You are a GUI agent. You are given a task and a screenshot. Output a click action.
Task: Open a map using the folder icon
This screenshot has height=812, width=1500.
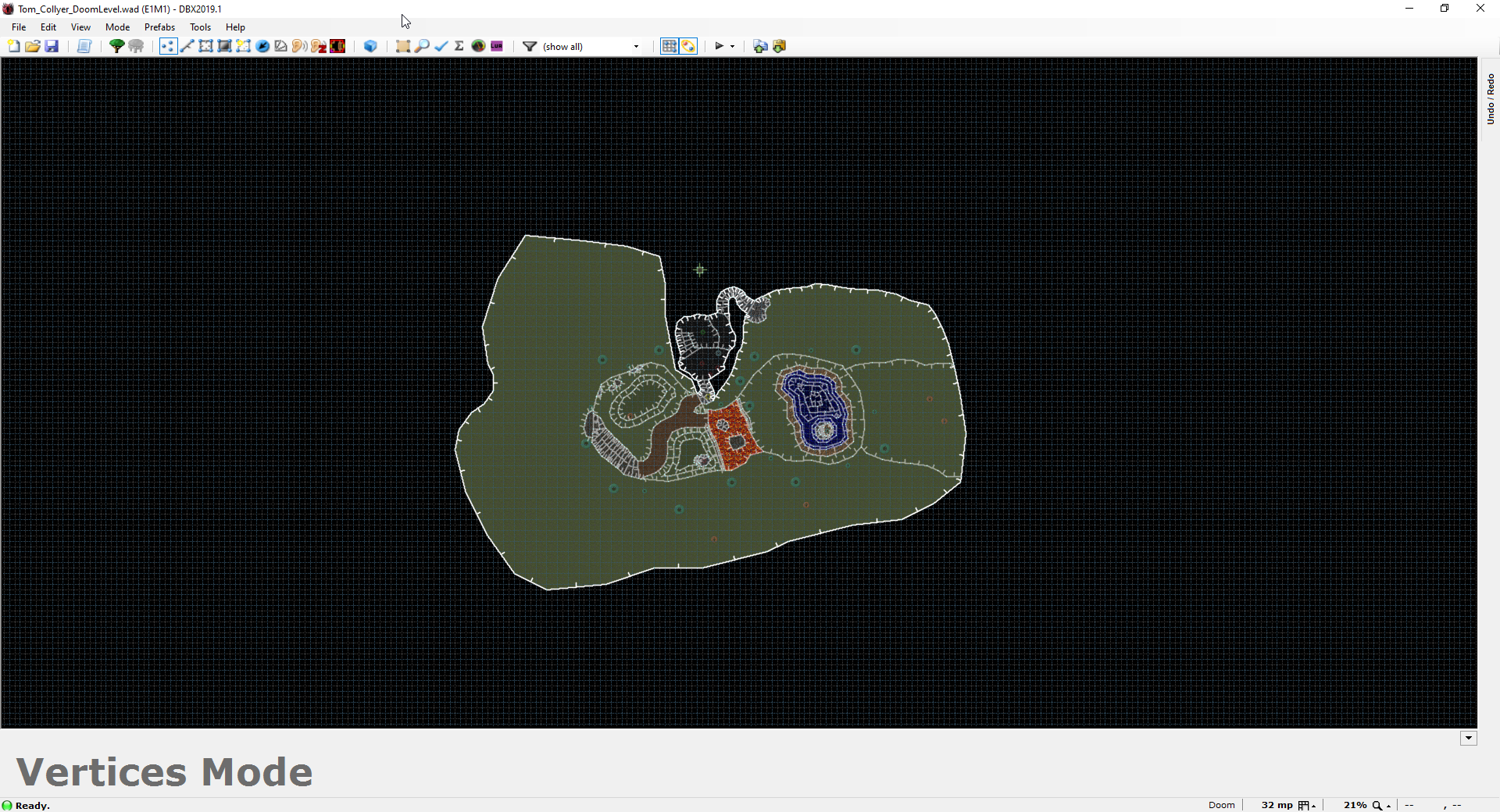pos(33,46)
